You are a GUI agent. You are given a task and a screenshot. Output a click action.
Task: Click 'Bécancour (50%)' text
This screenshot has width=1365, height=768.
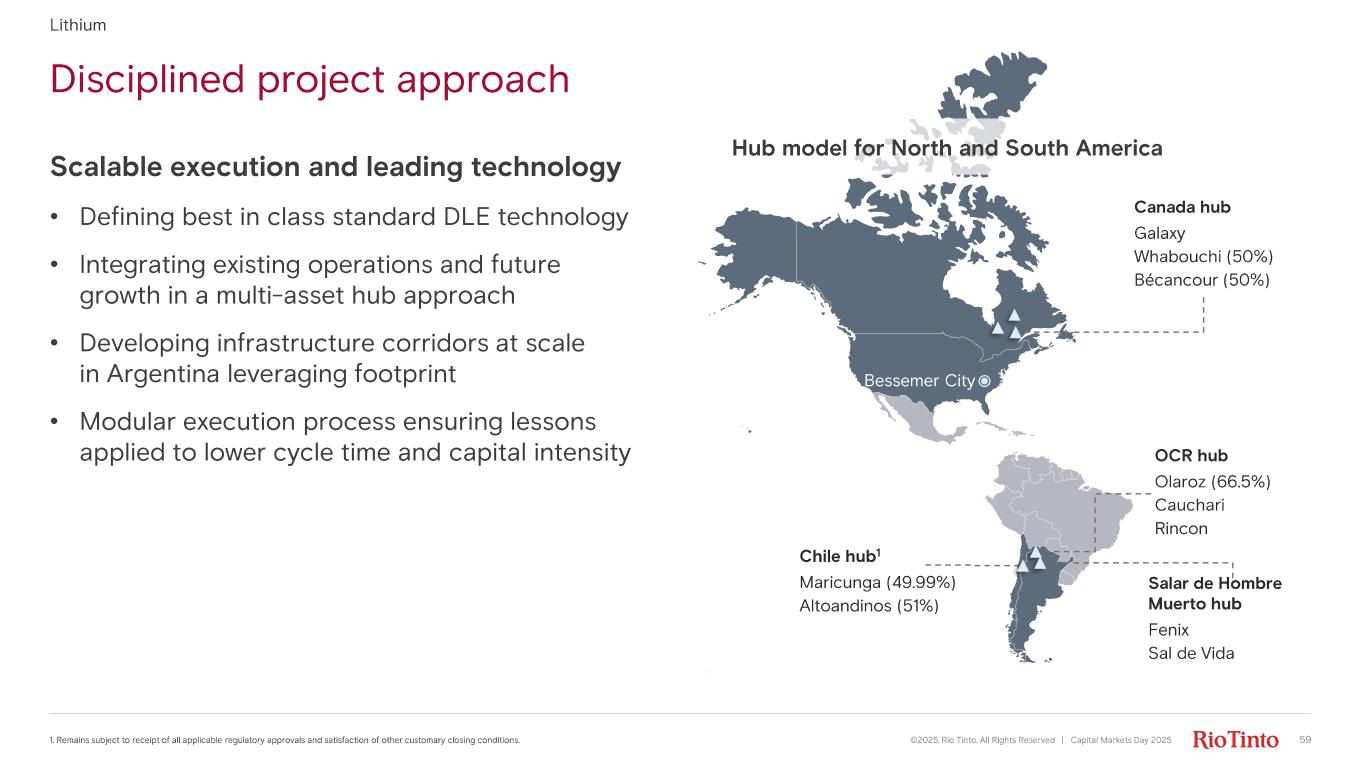[1202, 280]
